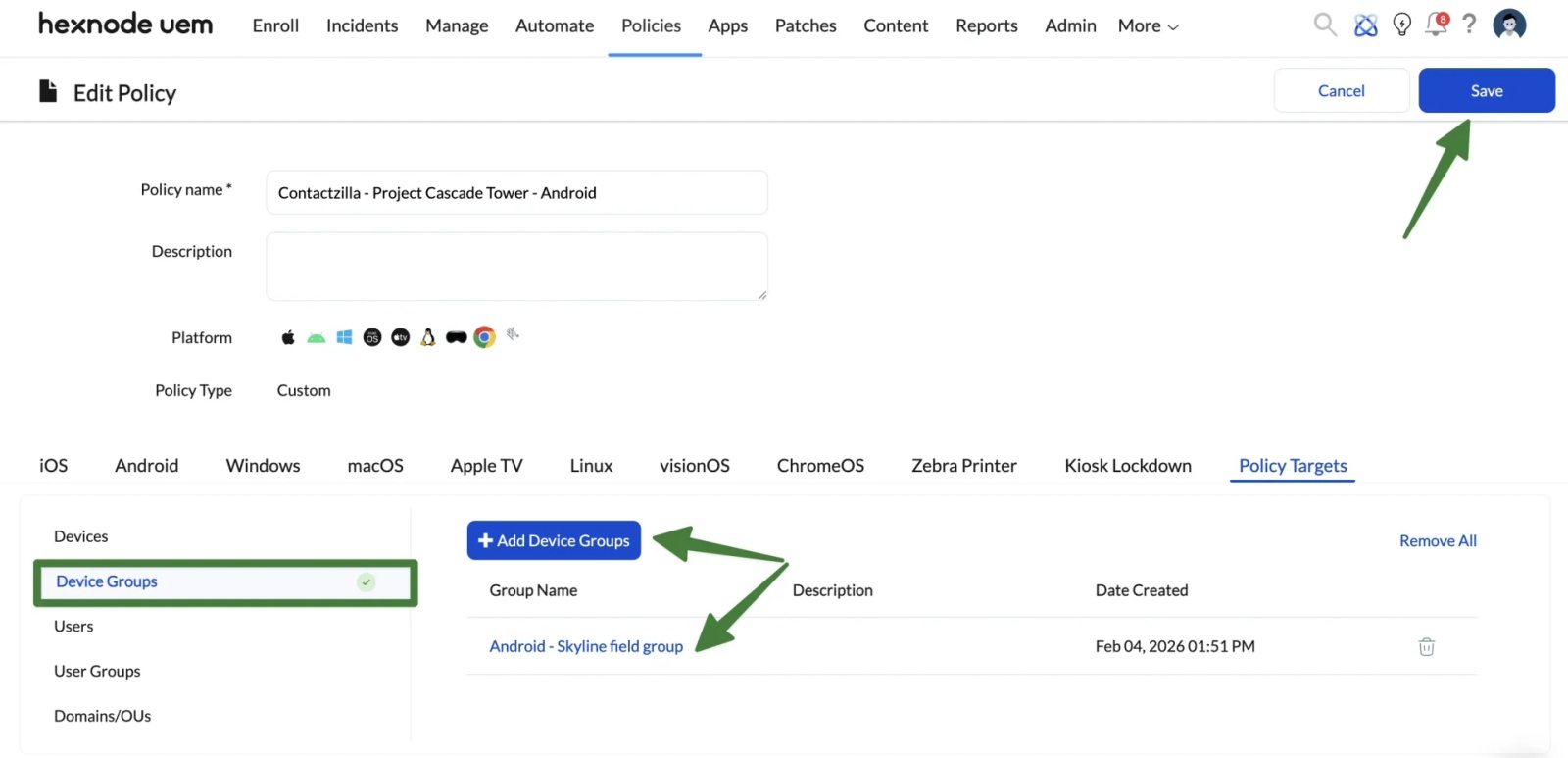Click the macOS platform icon
Image resolution: width=1568 pixels, height=758 pixels.
pos(372,337)
